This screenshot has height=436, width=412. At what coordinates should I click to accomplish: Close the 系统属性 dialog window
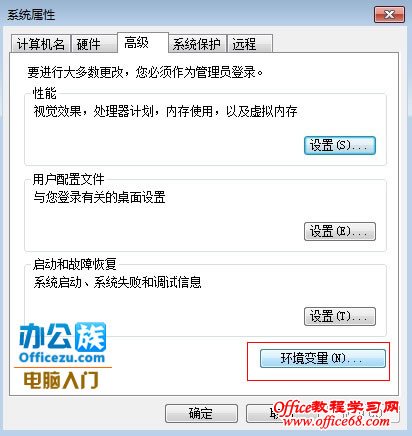tap(389, 15)
